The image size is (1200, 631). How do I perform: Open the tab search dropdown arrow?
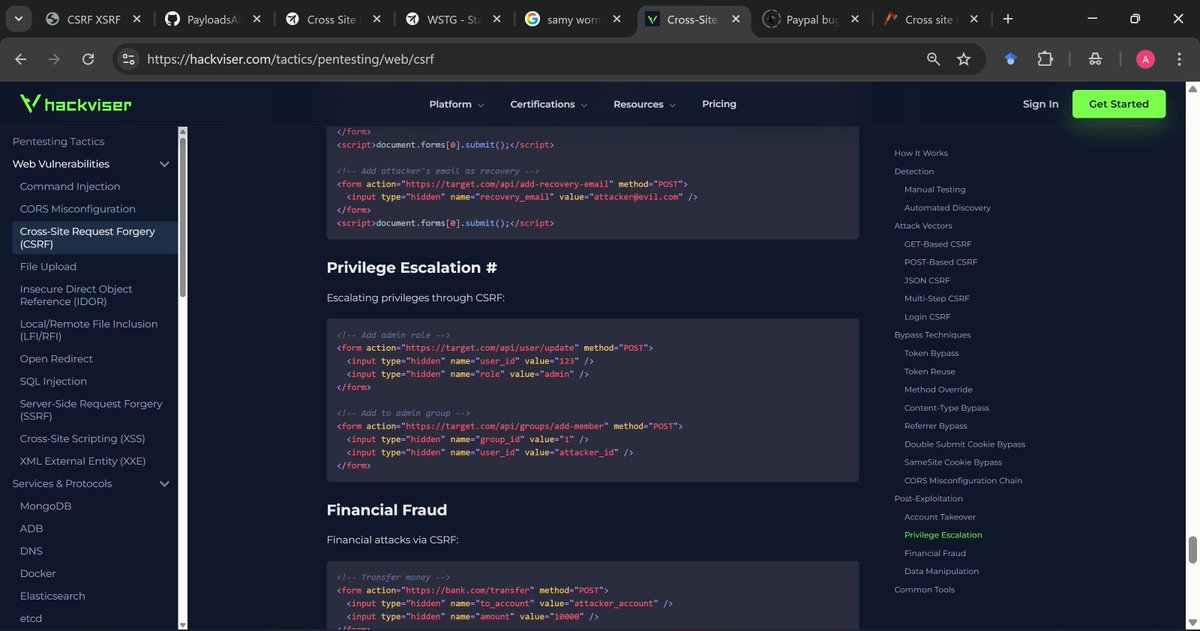click(x=20, y=19)
